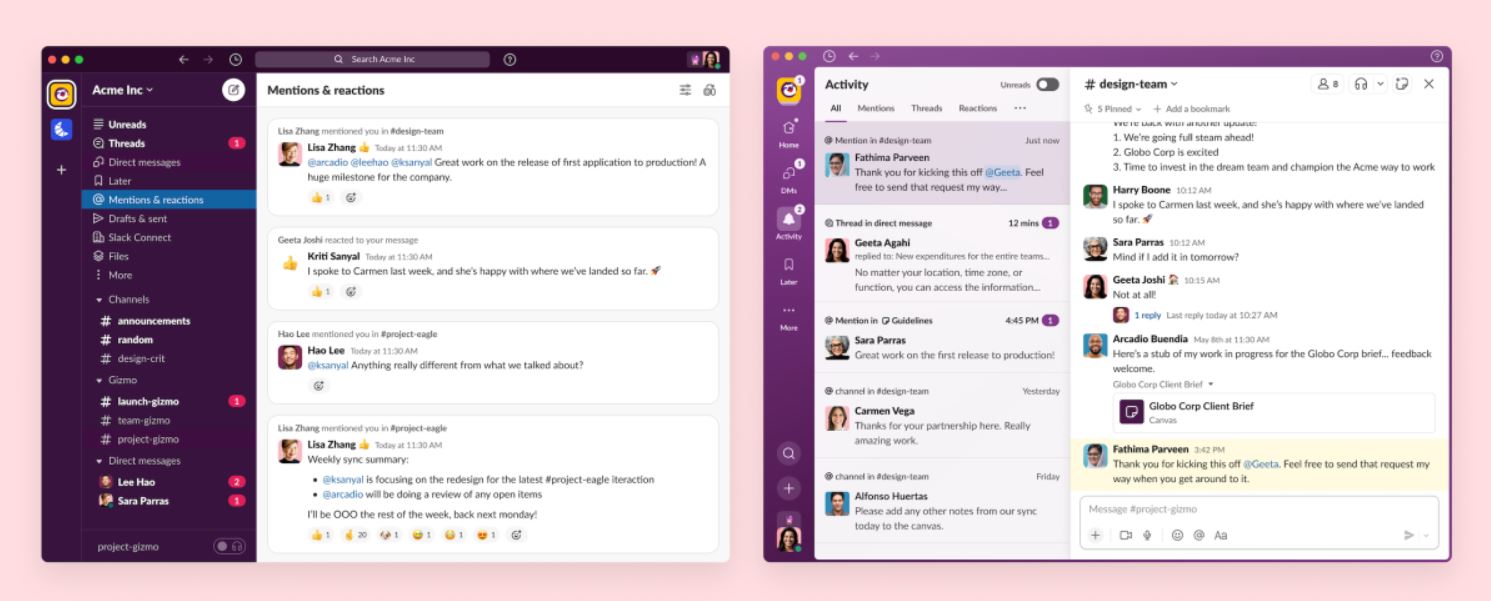
Task: Open the #launch-gizmo channel
Action: point(168,401)
